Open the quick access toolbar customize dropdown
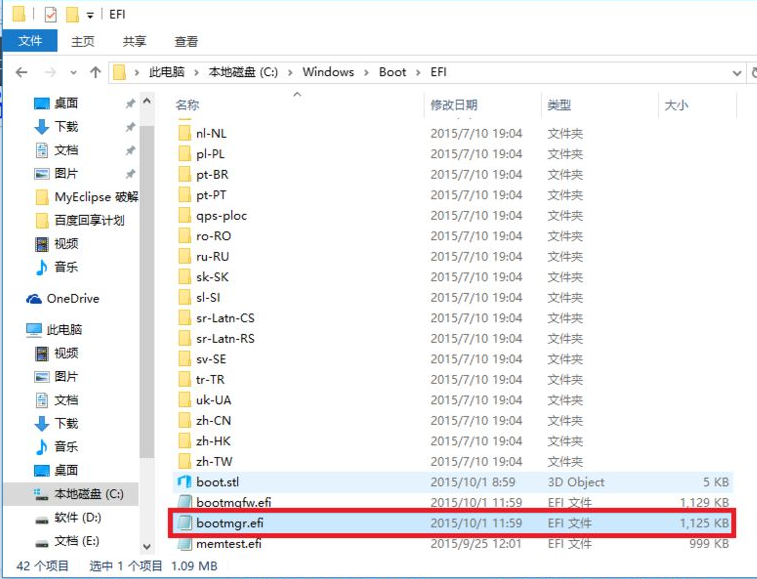This screenshot has width=757, height=579. click(x=90, y=16)
